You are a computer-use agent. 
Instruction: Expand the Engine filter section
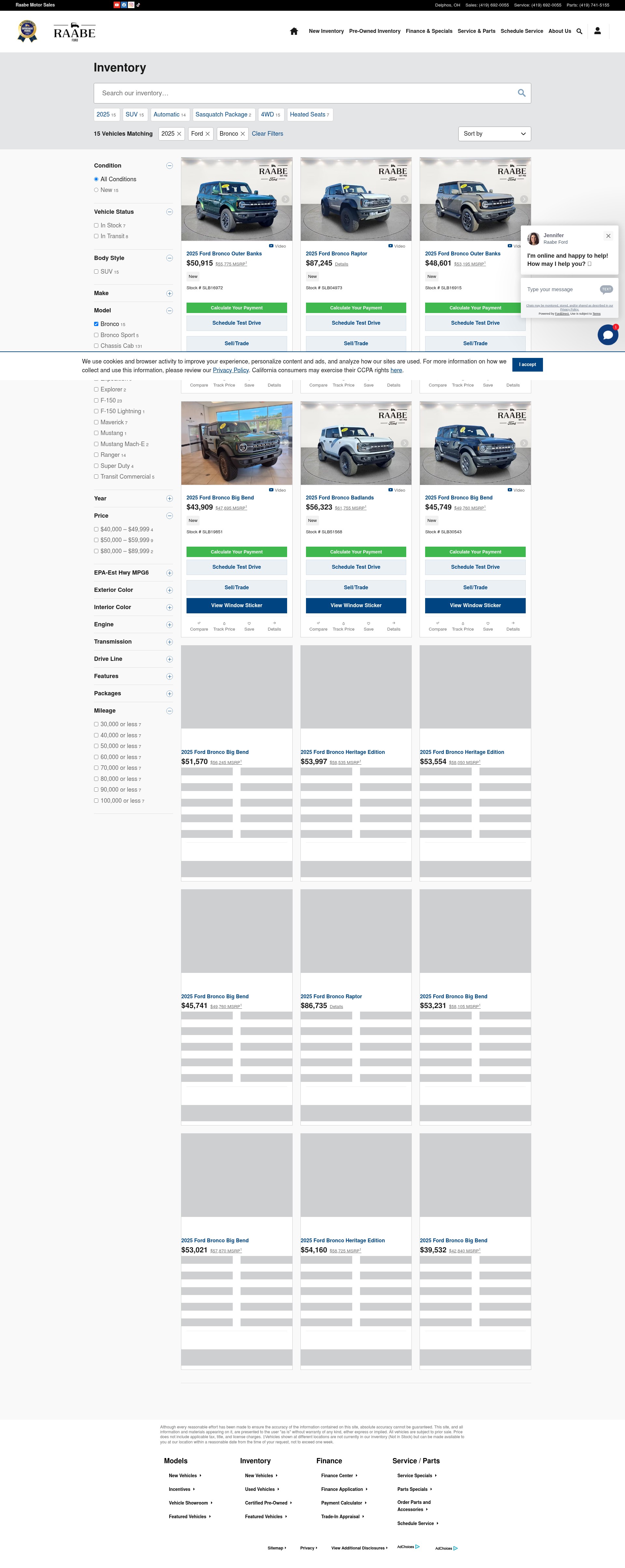pos(169,624)
